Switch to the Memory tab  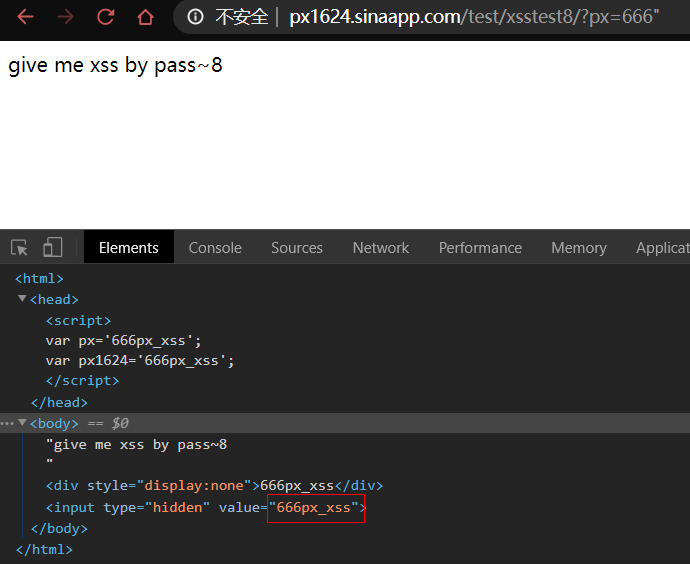[x=578, y=248]
